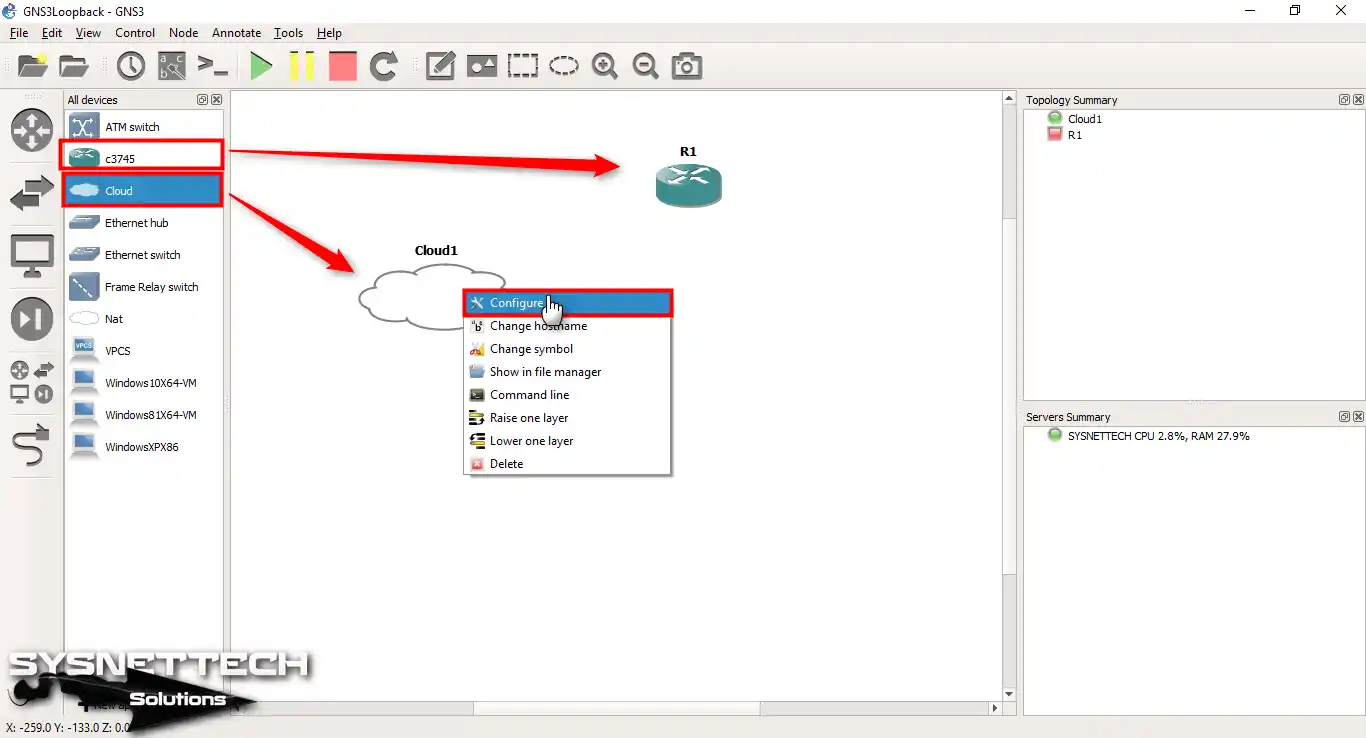Click the canvas vertical scrollbar
Viewport: 1366px width, 738px height.
[1009, 395]
